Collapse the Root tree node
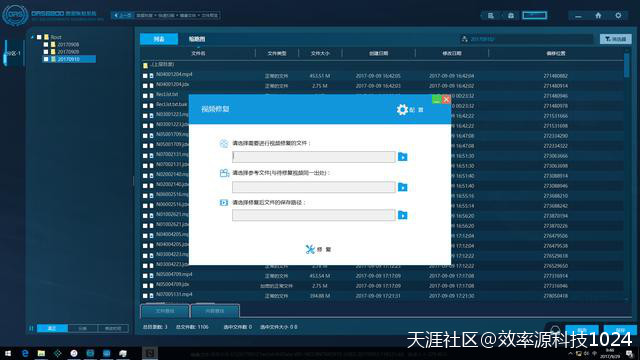Viewport: 640px width, 360px height. 32,37
